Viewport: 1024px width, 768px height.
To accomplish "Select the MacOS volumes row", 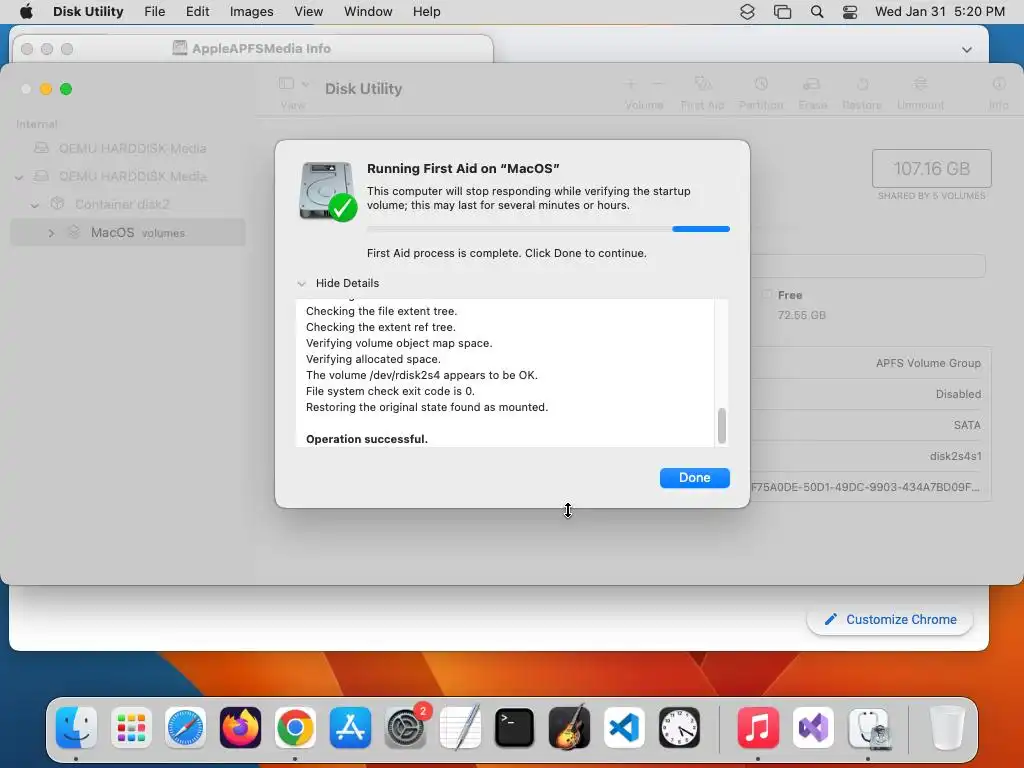I will pos(128,232).
